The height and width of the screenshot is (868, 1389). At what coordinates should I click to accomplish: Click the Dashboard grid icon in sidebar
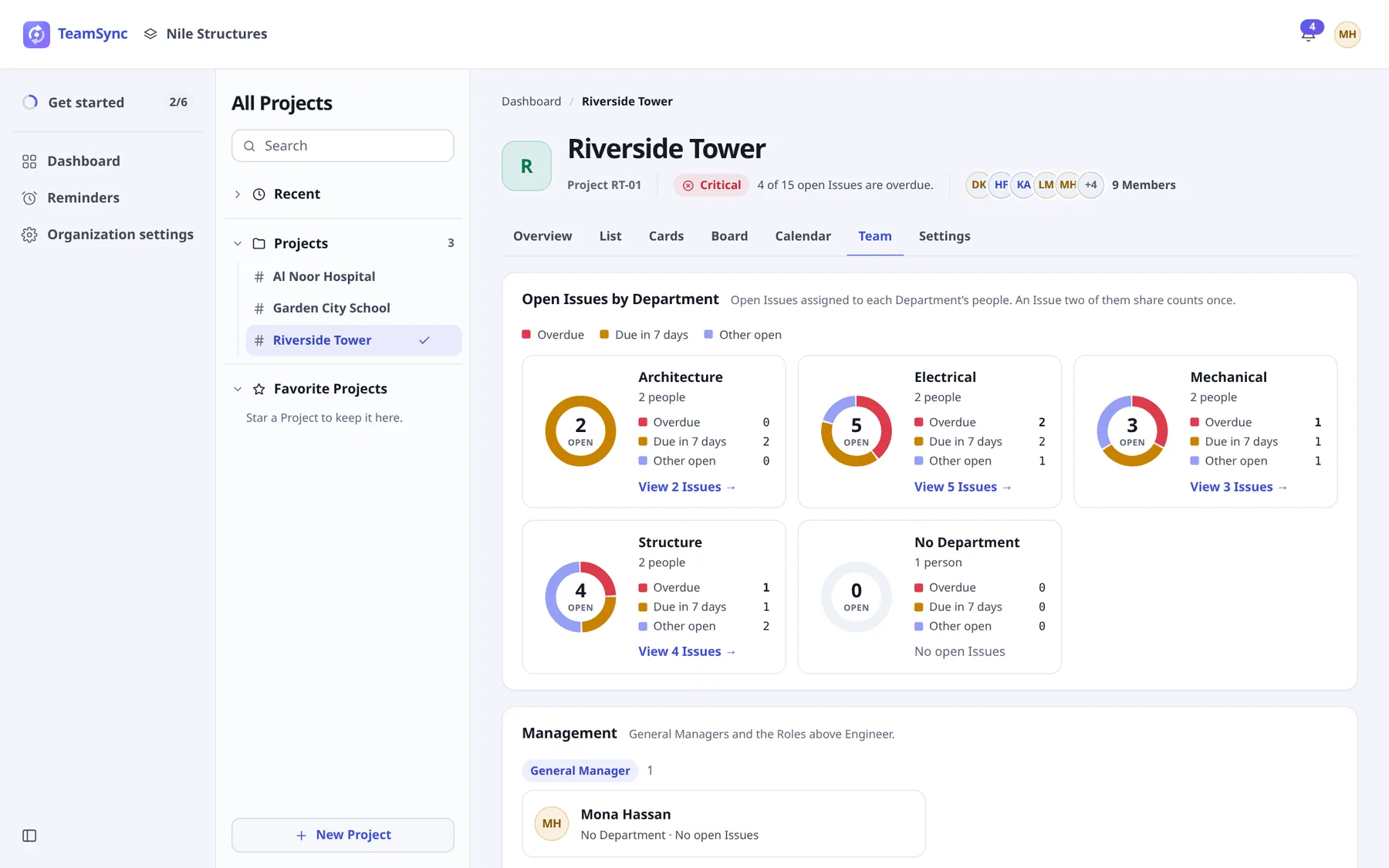(x=29, y=161)
